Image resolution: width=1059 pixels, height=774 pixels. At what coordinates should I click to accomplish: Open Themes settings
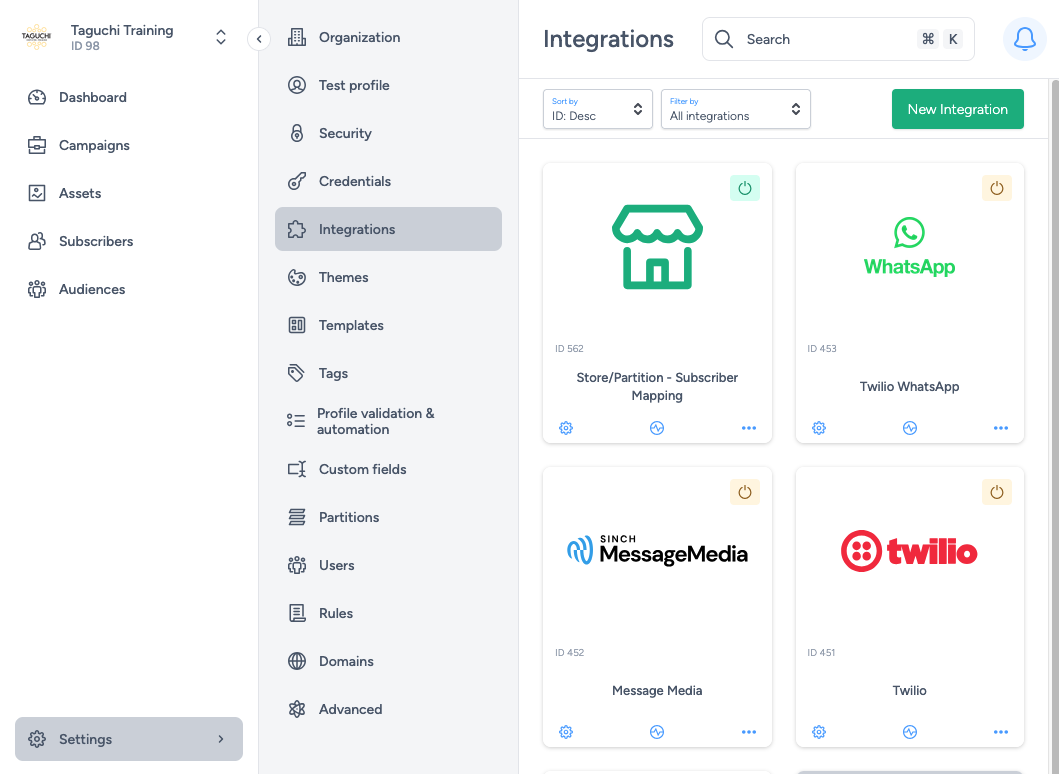(x=388, y=277)
